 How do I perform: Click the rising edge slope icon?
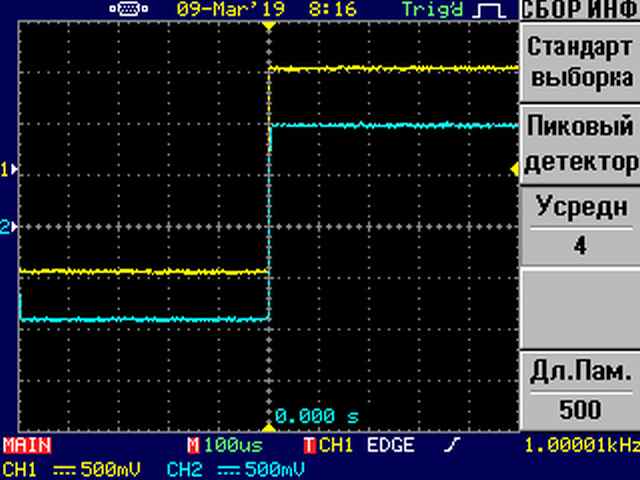coord(452,445)
